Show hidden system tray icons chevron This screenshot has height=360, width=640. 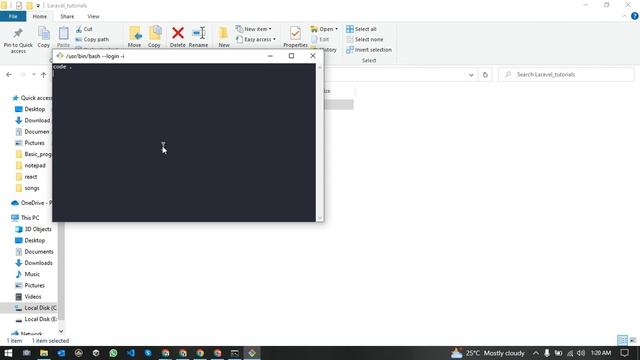click(x=536, y=353)
